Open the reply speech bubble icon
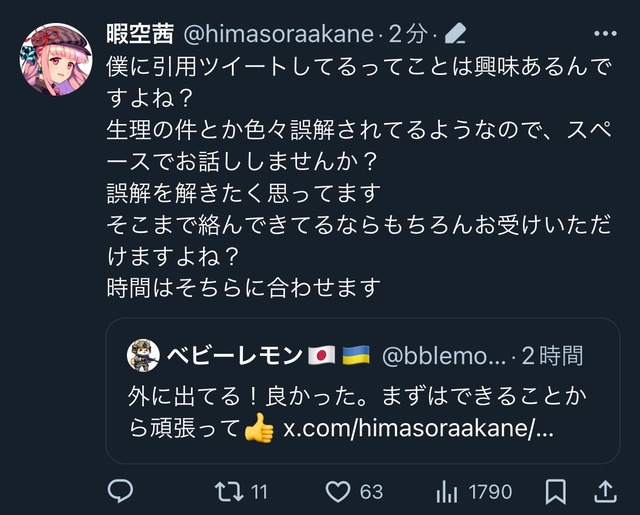640x515 pixels. pos(120,491)
